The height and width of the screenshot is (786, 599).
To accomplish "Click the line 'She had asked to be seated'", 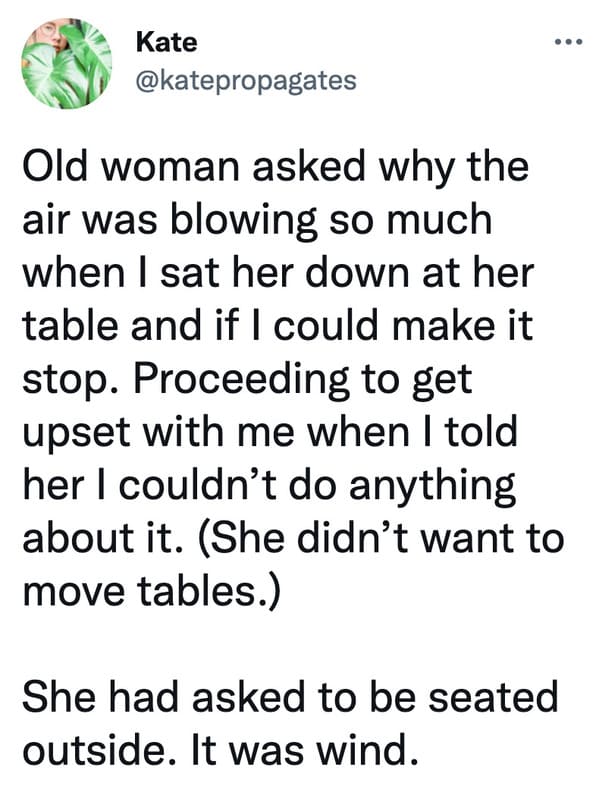I will click(x=290, y=698).
